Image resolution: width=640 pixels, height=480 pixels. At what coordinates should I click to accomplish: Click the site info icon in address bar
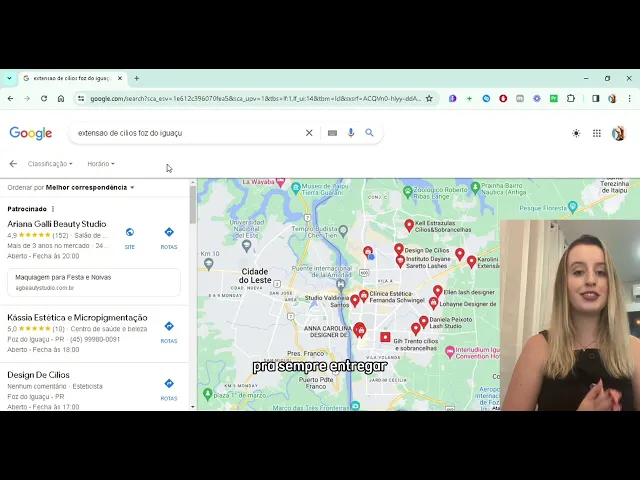81,98
